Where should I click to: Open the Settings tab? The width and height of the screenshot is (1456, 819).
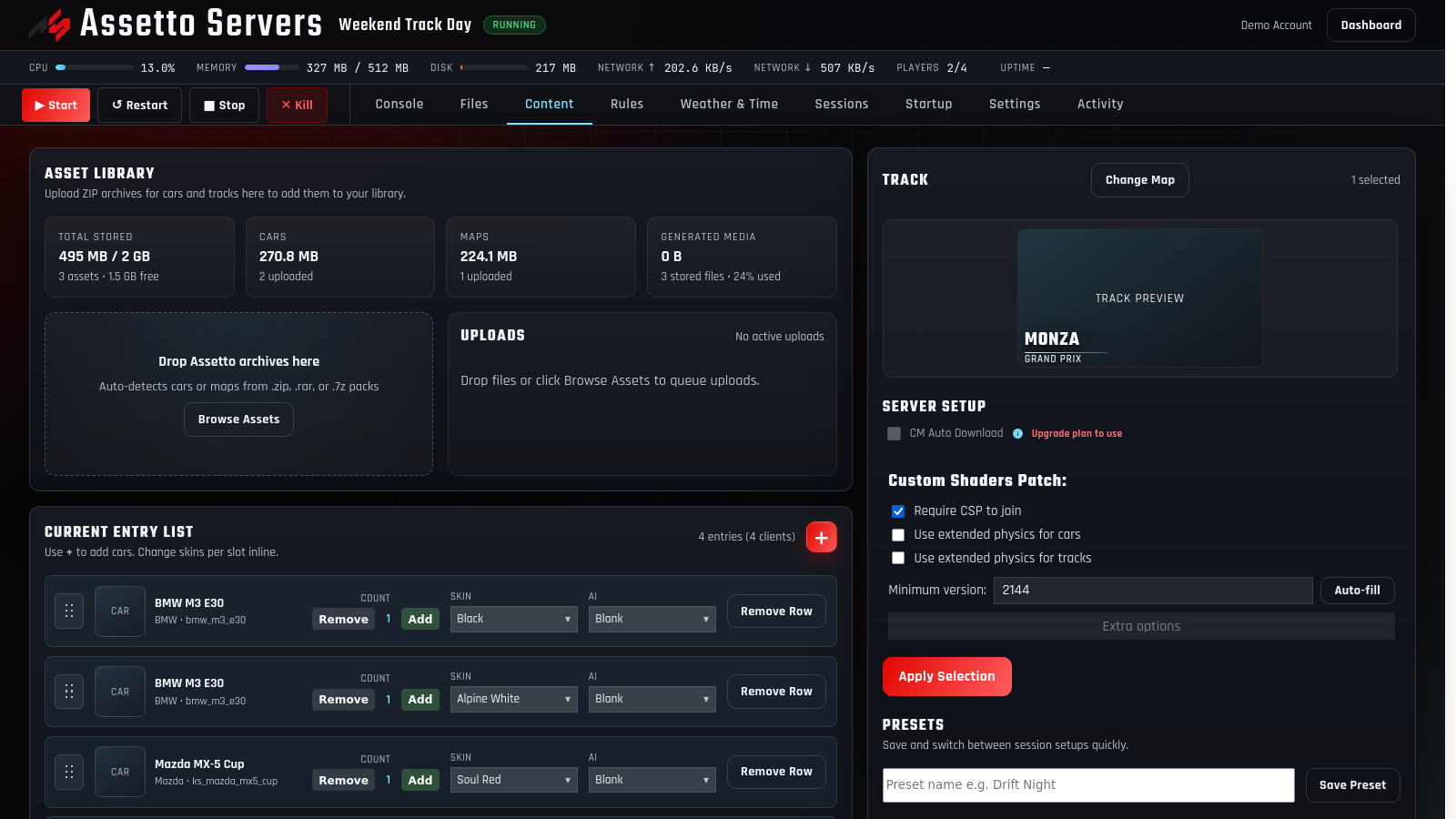1015,104
